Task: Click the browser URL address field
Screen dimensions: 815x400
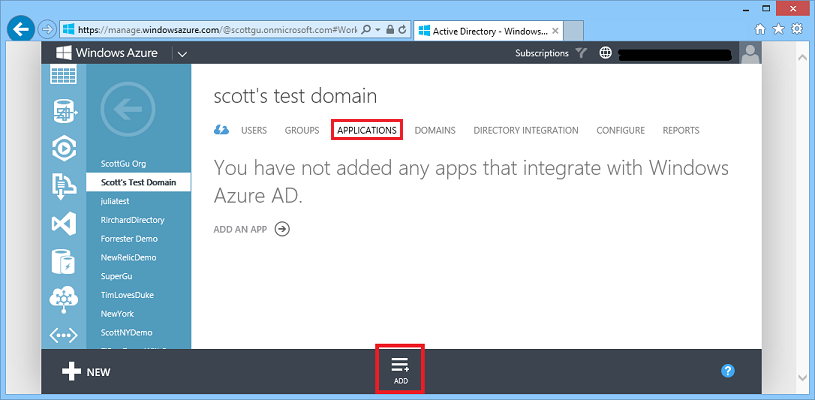Action: pyautogui.click(x=217, y=30)
